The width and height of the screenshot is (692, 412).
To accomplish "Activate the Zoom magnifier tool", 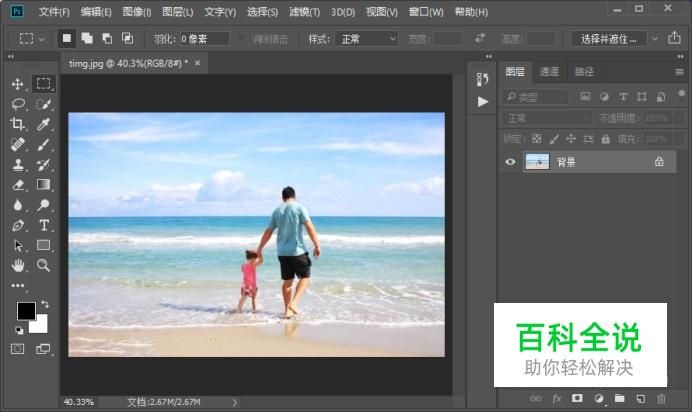I will 44,265.
